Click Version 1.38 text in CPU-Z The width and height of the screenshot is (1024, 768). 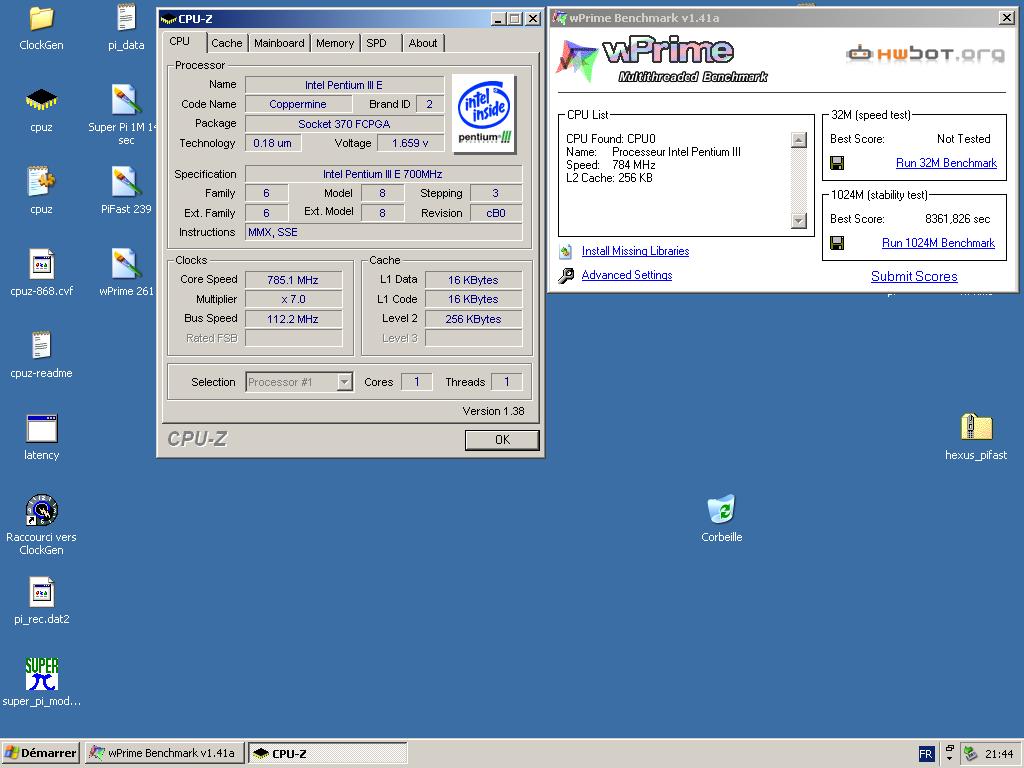493,411
